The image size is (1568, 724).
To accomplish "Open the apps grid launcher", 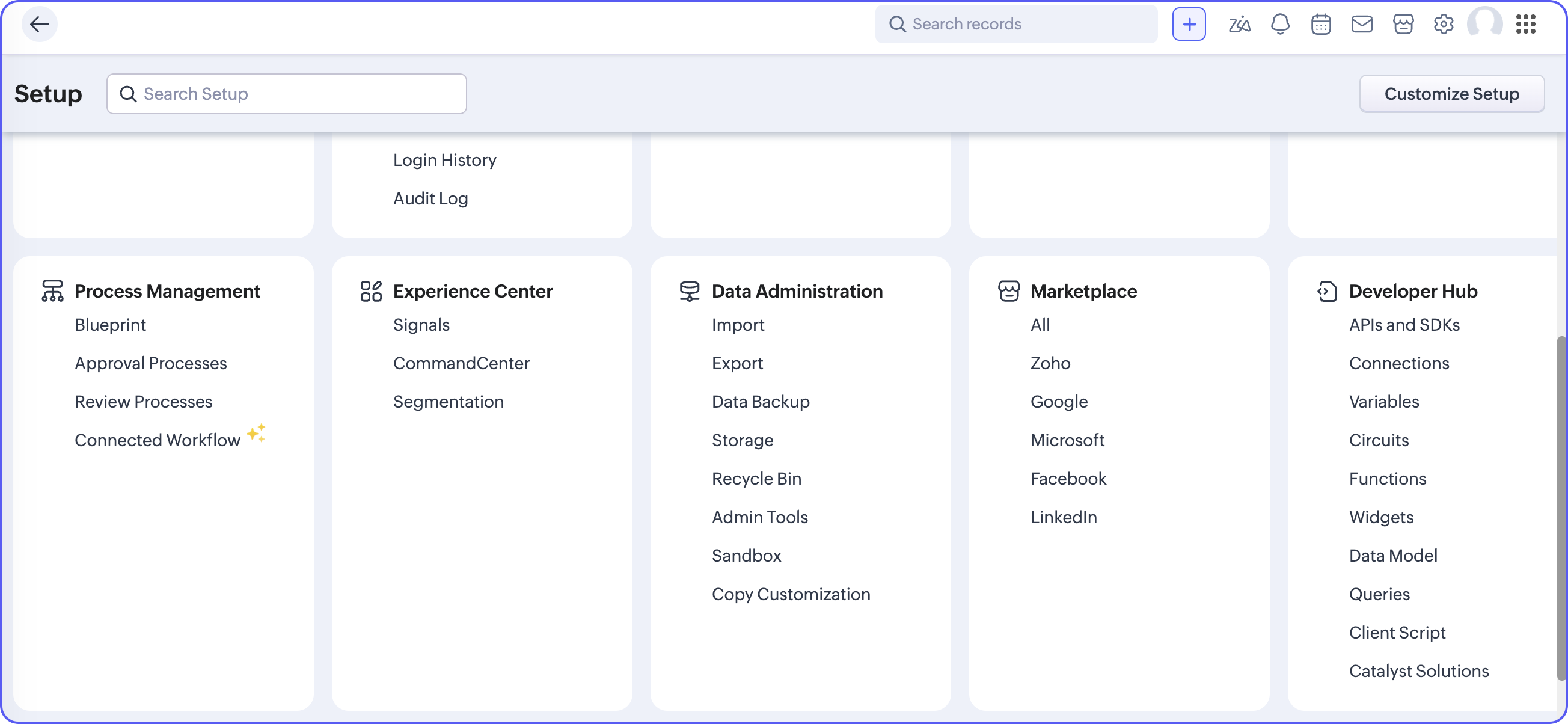I will click(x=1526, y=25).
